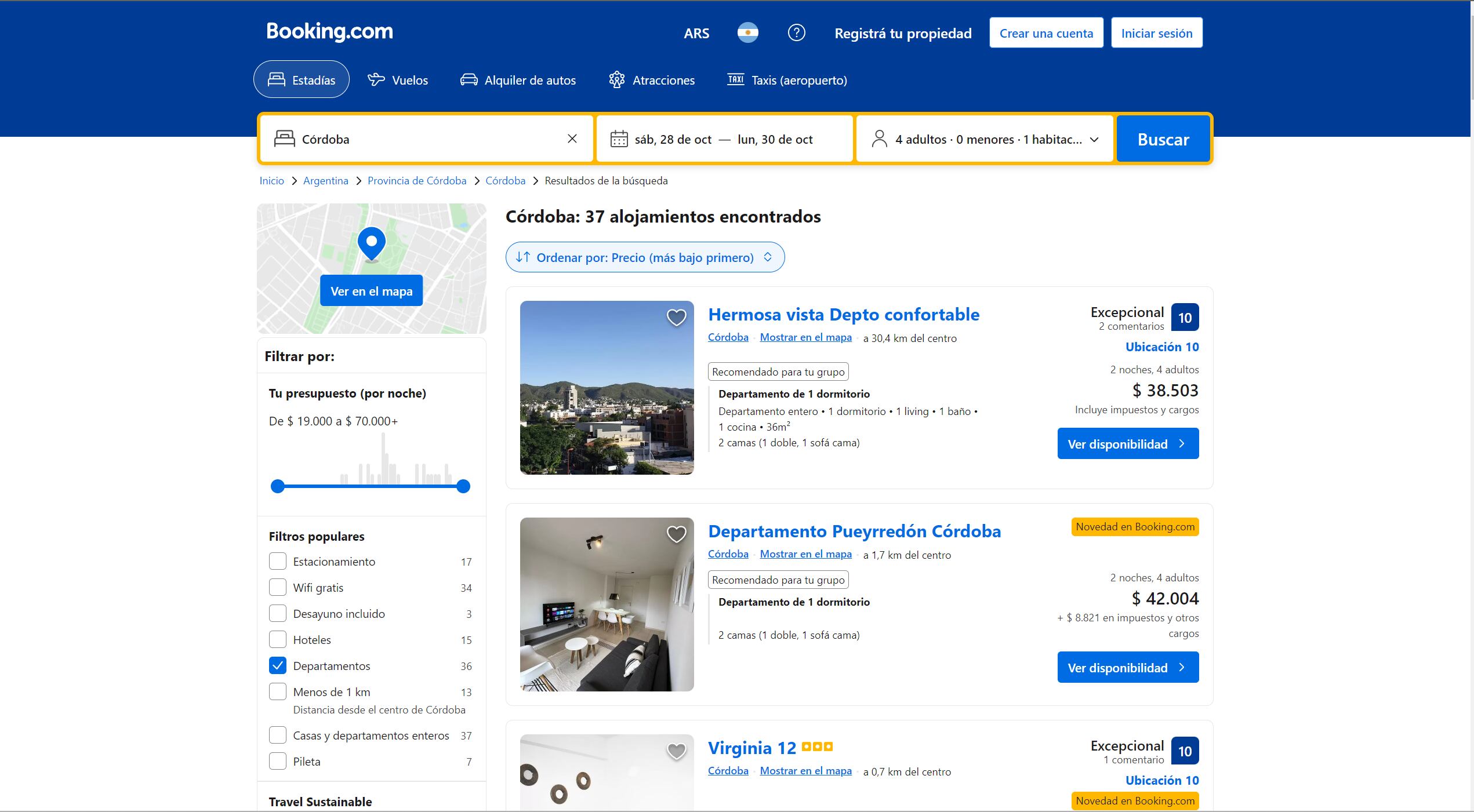The height and width of the screenshot is (812, 1474).
Task: Open the help question mark icon
Action: point(796,33)
